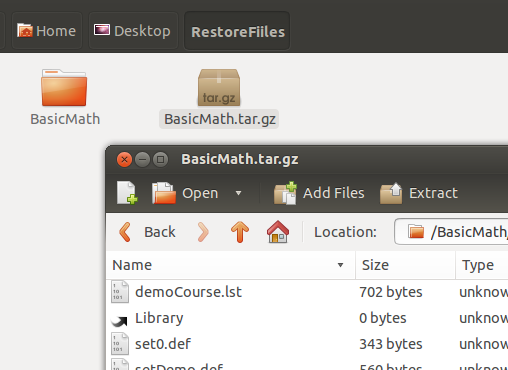
Task: Click the Add Files package icon
Action: click(285, 193)
